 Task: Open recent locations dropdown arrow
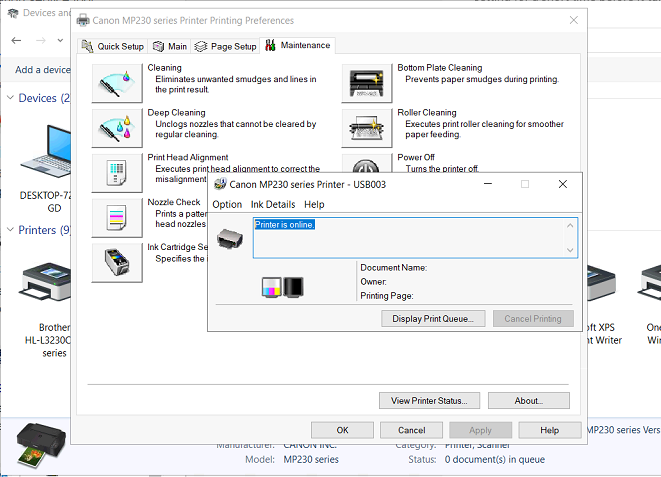(60, 40)
